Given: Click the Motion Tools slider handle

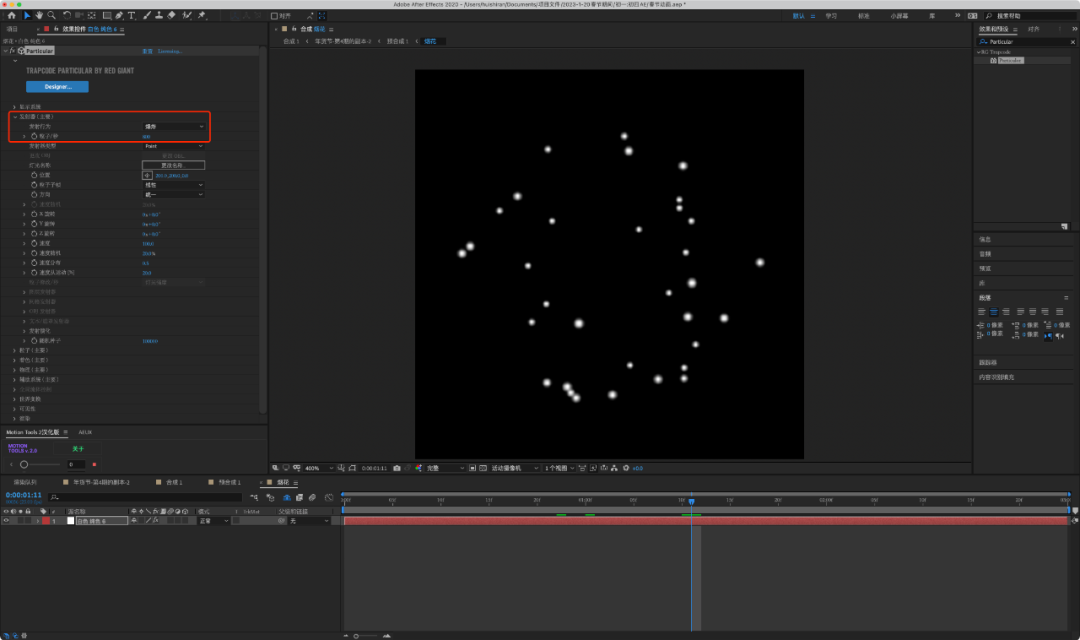Looking at the screenshot, I should pos(24,464).
